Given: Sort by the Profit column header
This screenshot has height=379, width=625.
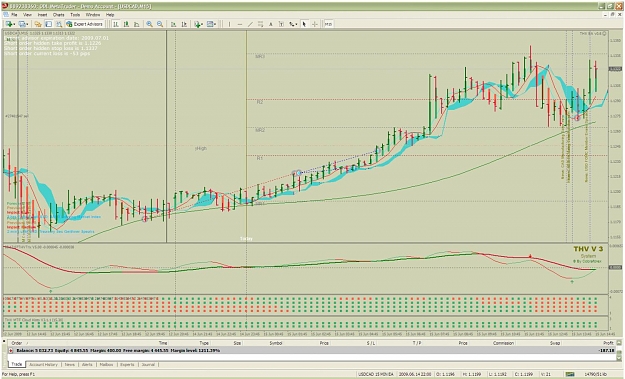Looking at the screenshot, I should [608, 343].
